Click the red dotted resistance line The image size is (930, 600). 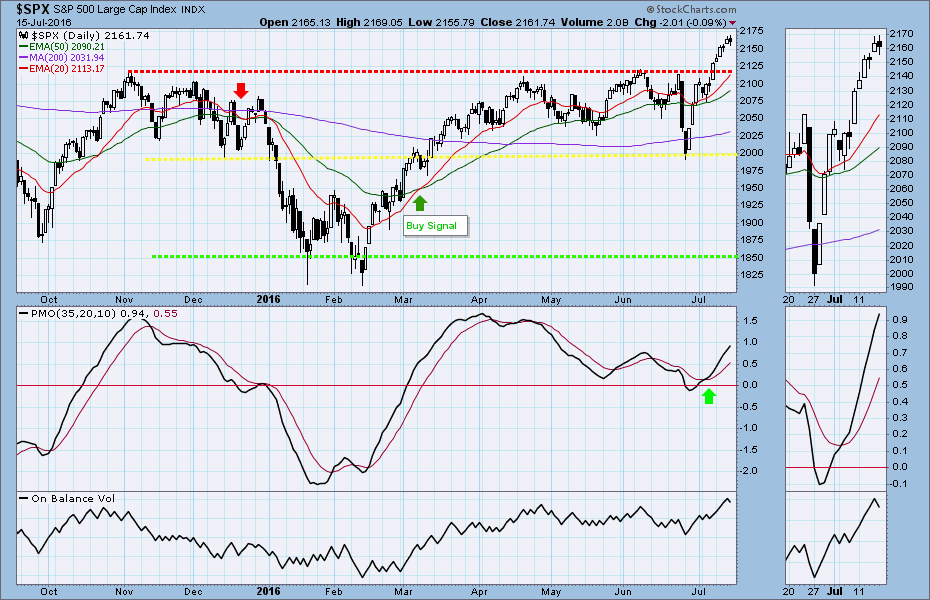point(400,71)
